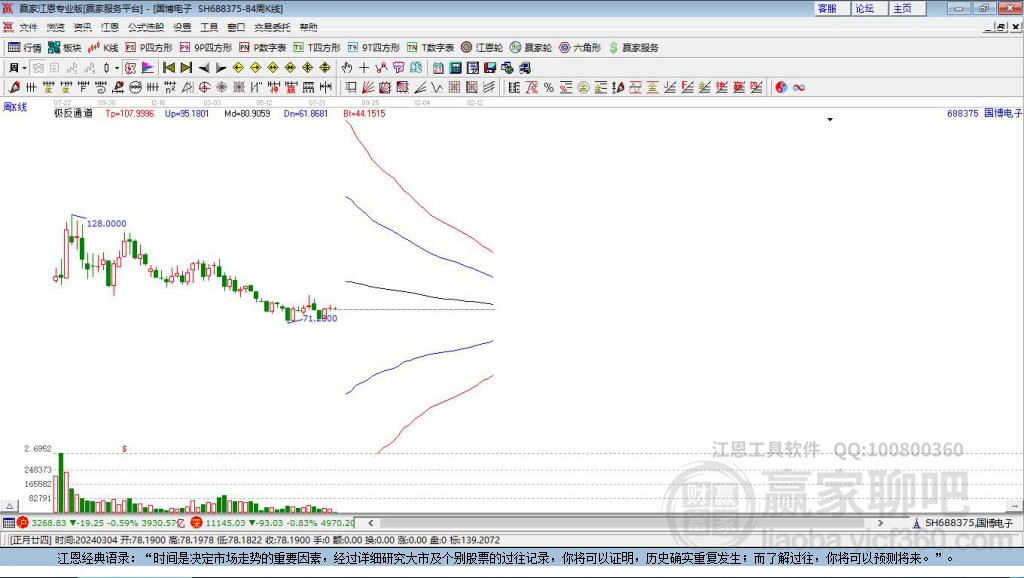
Task: Click the 论坛 forum button
Action: click(x=870, y=8)
